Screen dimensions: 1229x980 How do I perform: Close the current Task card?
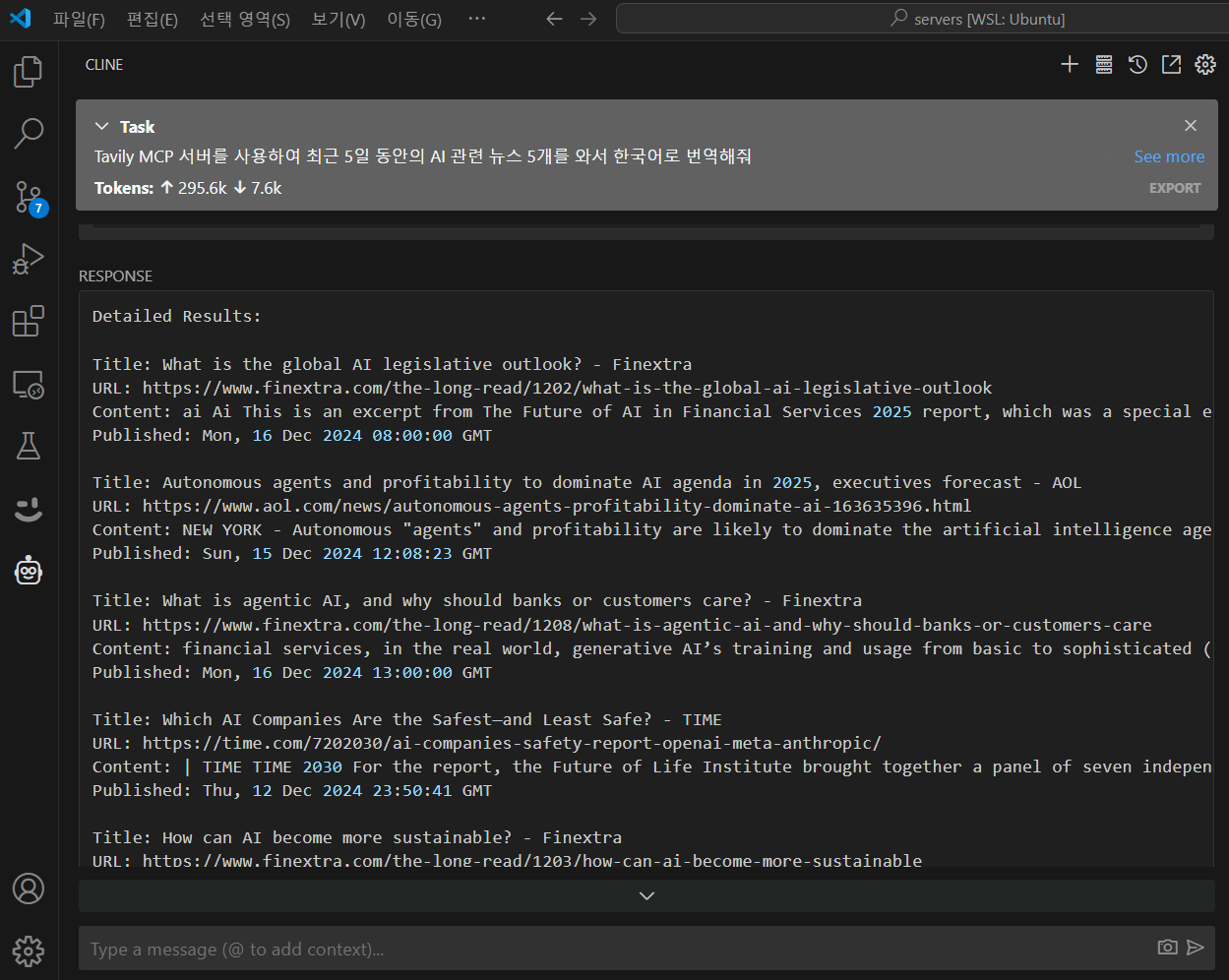tap(1191, 126)
